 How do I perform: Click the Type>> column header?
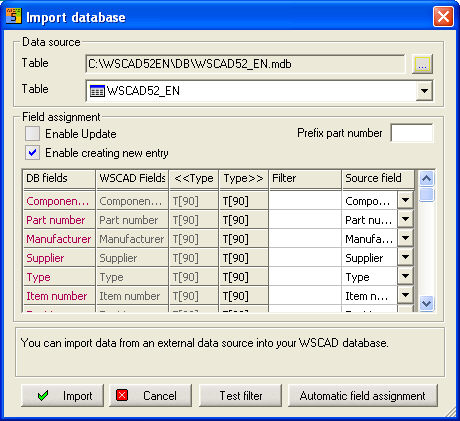coord(244,178)
